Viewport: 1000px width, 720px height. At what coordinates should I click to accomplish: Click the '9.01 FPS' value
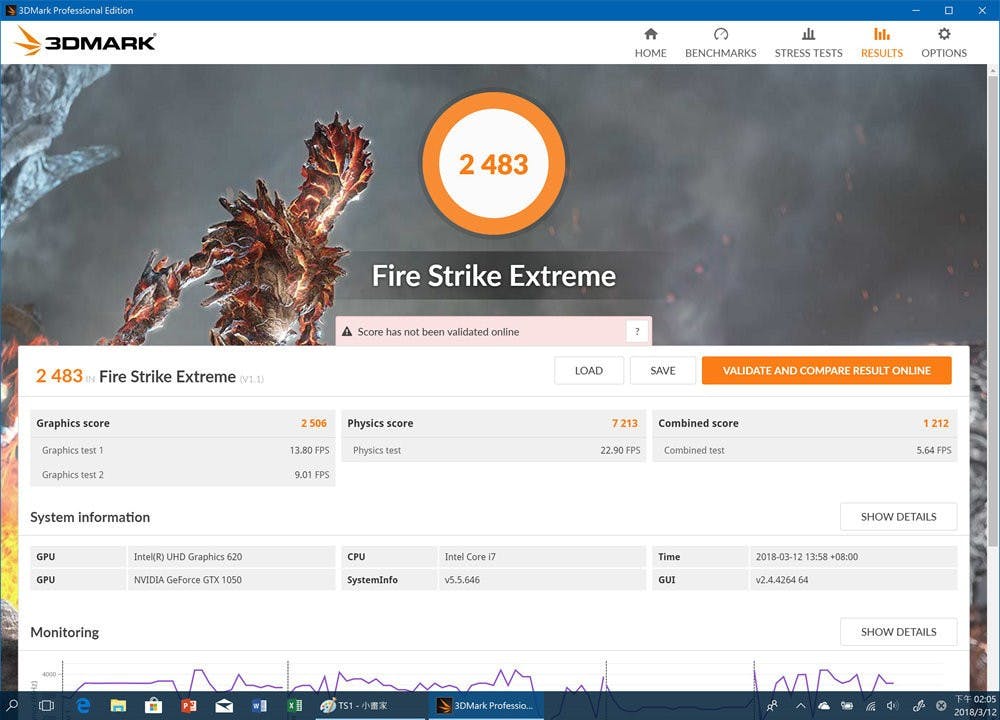[312, 474]
